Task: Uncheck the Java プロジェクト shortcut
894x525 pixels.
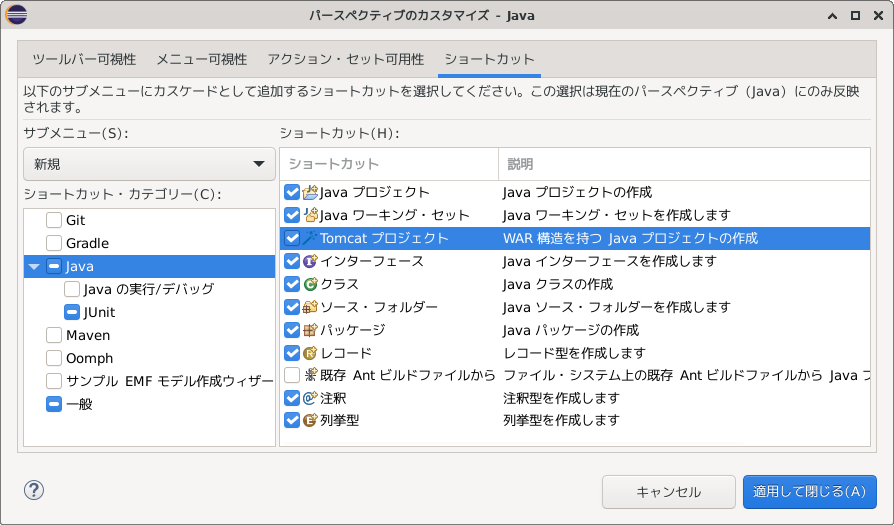Action: click(x=292, y=192)
